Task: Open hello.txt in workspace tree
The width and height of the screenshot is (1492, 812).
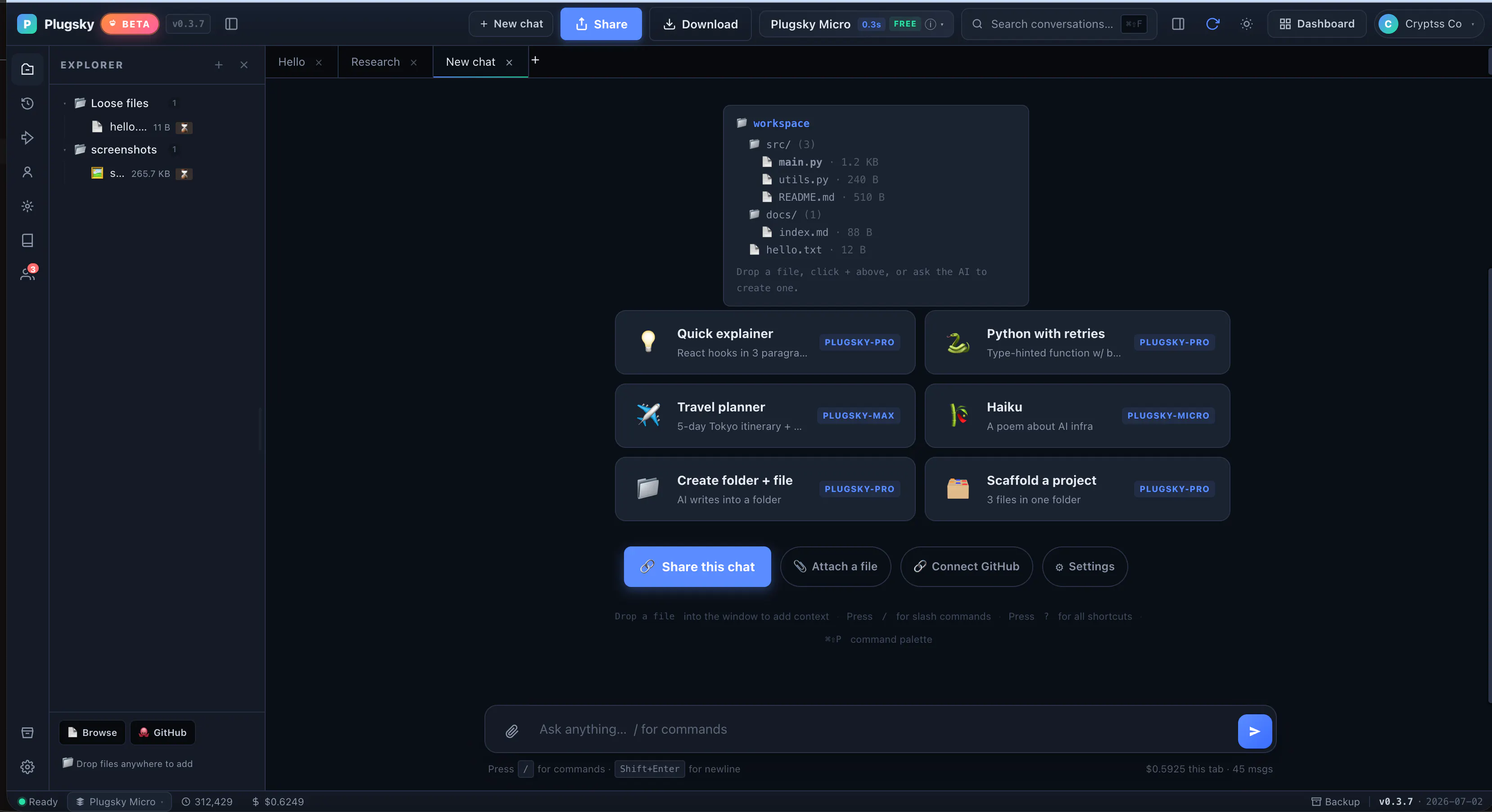Action: click(x=807, y=250)
